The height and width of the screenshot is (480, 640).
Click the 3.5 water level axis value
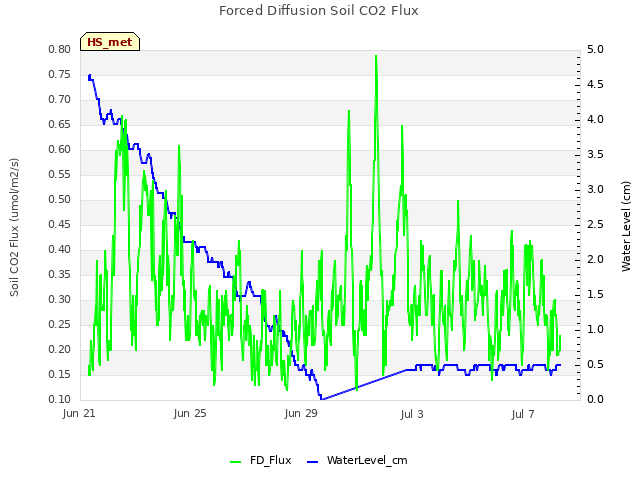595,154
